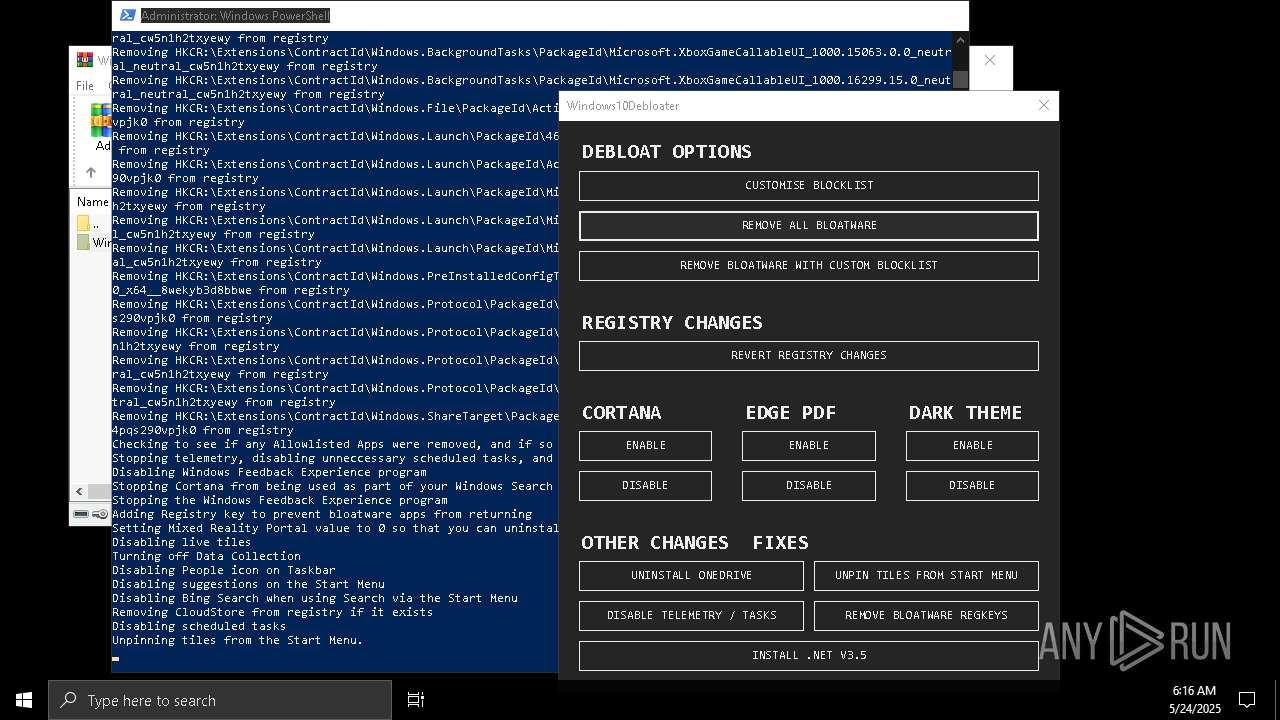Click the WinRAR Name column header
Image resolution: width=1280 pixels, height=720 pixels.
click(x=93, y=202)
